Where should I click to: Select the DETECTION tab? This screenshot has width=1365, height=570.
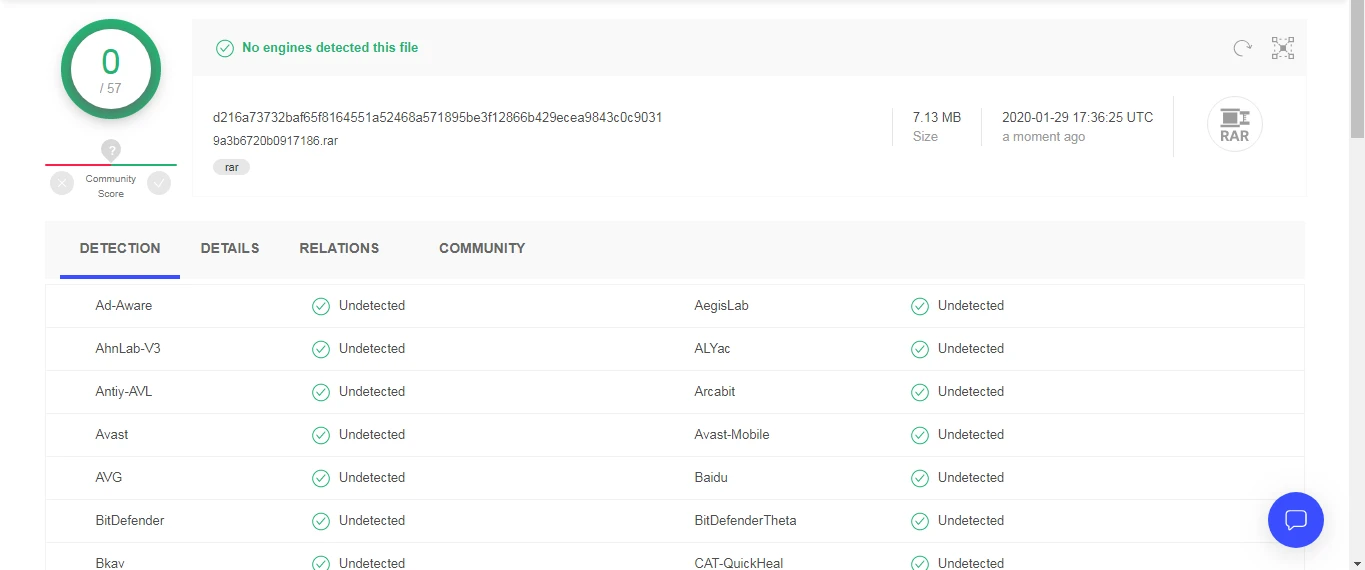point(120,248)
